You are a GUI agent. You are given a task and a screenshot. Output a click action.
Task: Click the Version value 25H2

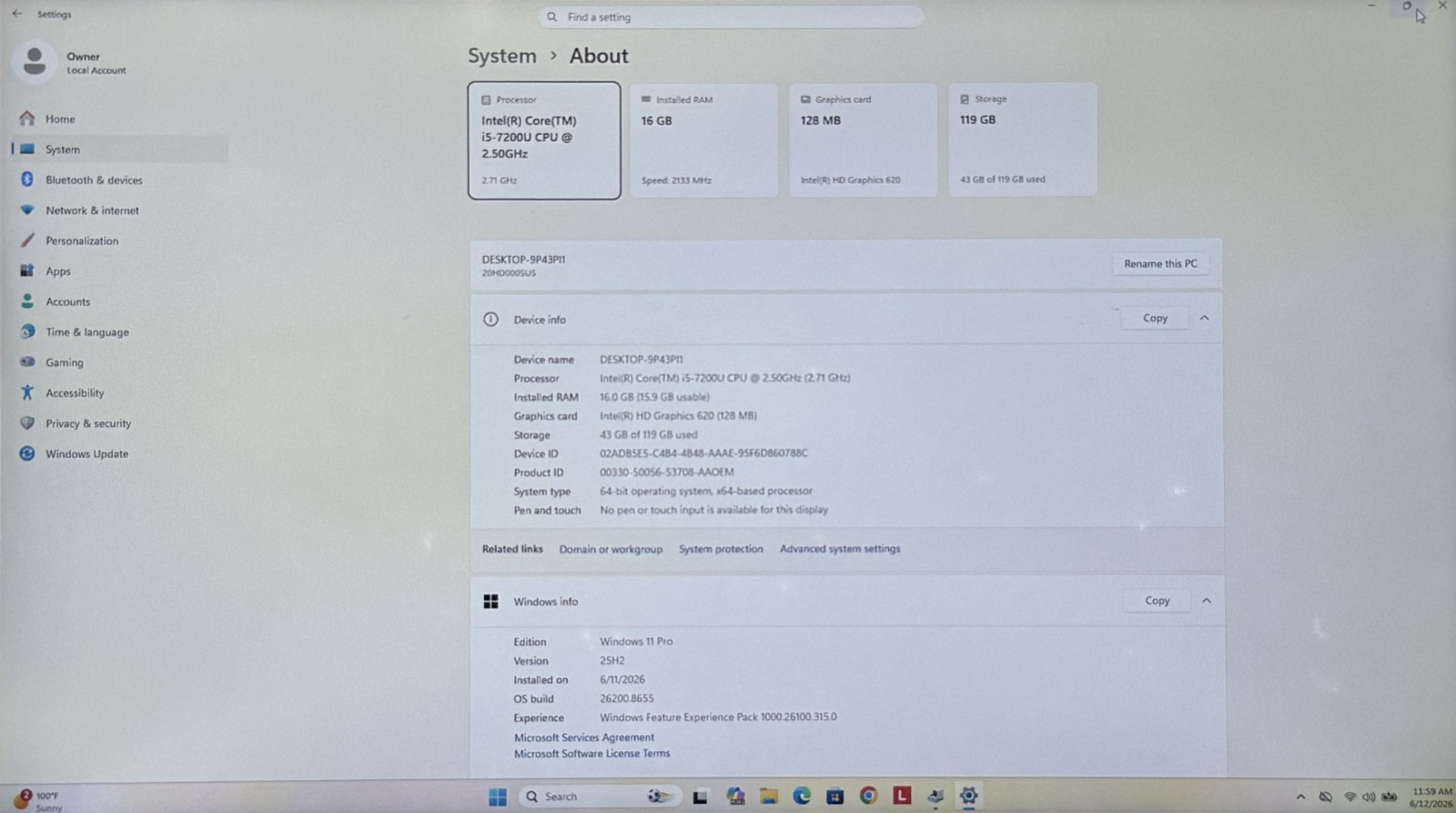pyautogui.click(x=612, y=661)
